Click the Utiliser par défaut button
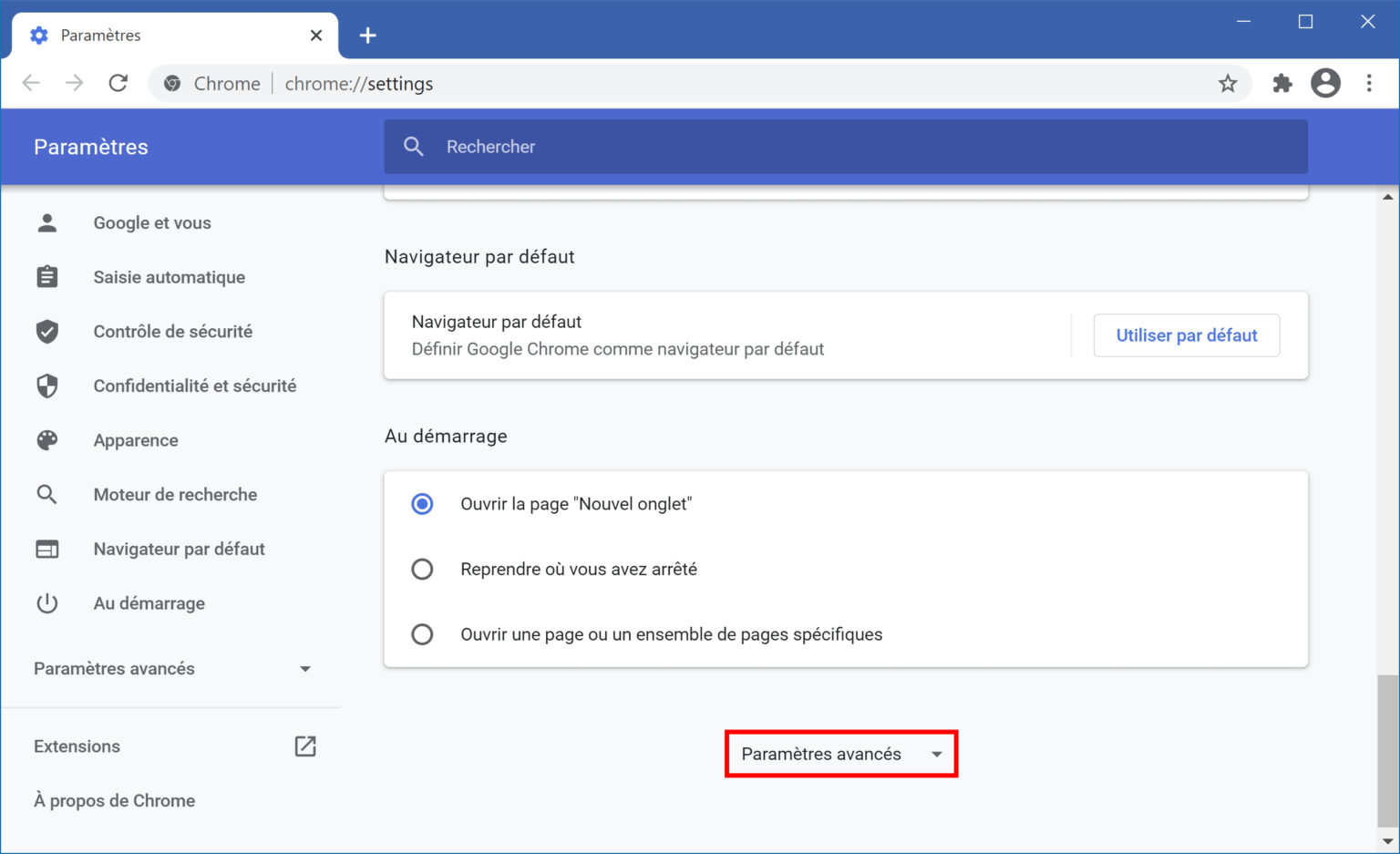Viewport: 1400px width, 854px height. (1186, 335)
